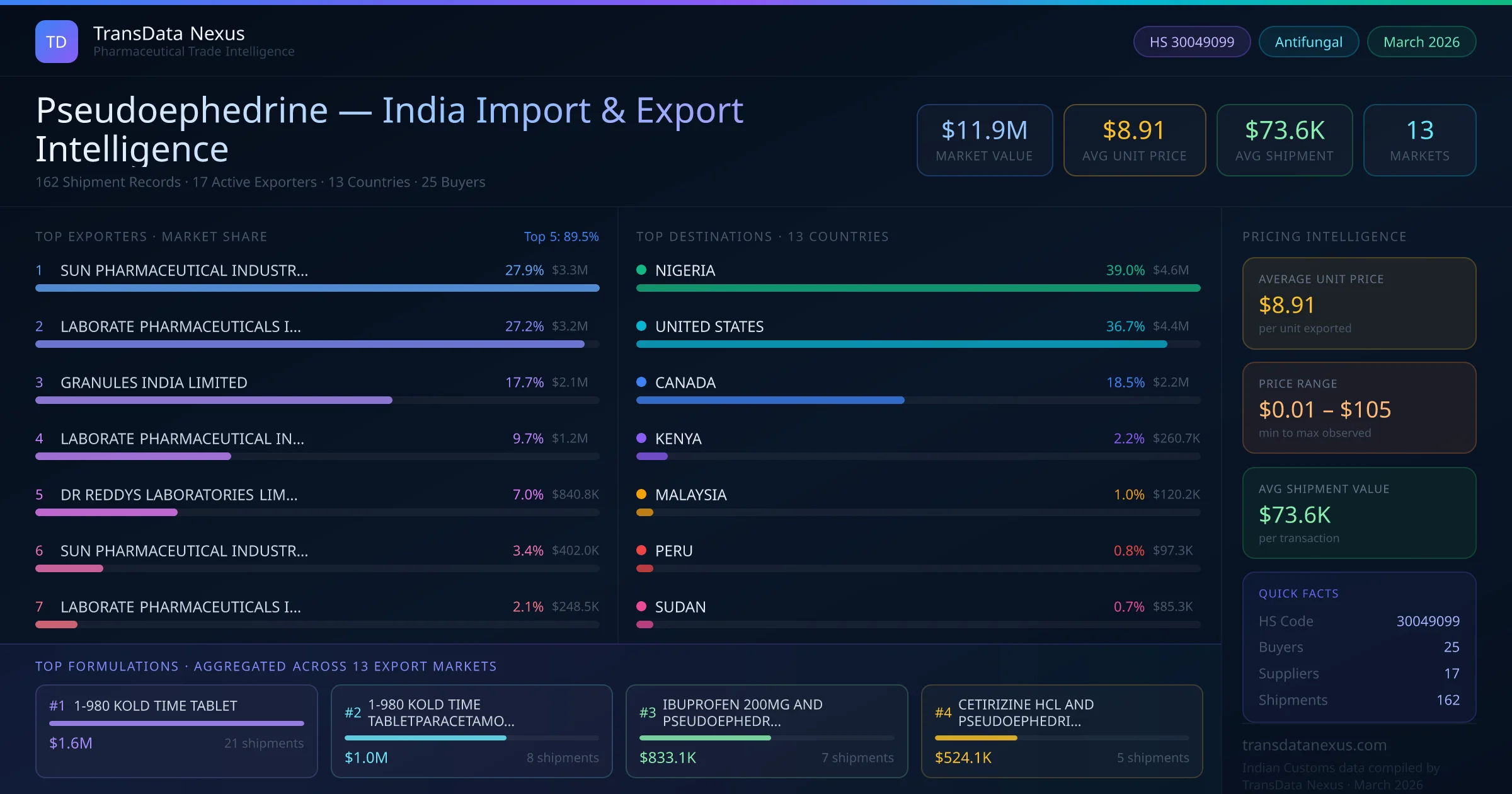Click the Top 5: 89.5% label
The height and width of the screenshot is (794, 1512).
click(x=561, y=237)
